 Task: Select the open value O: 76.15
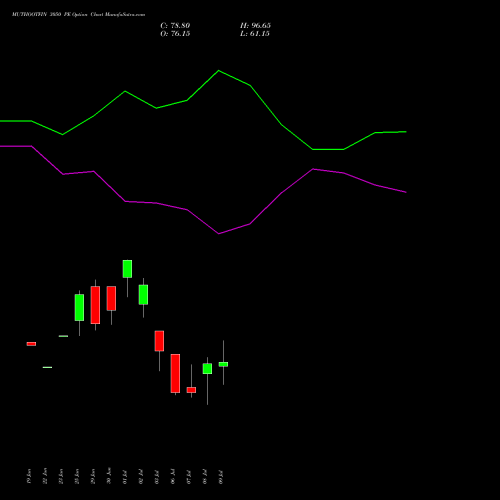pyautogui.click(x=175, y=34)
